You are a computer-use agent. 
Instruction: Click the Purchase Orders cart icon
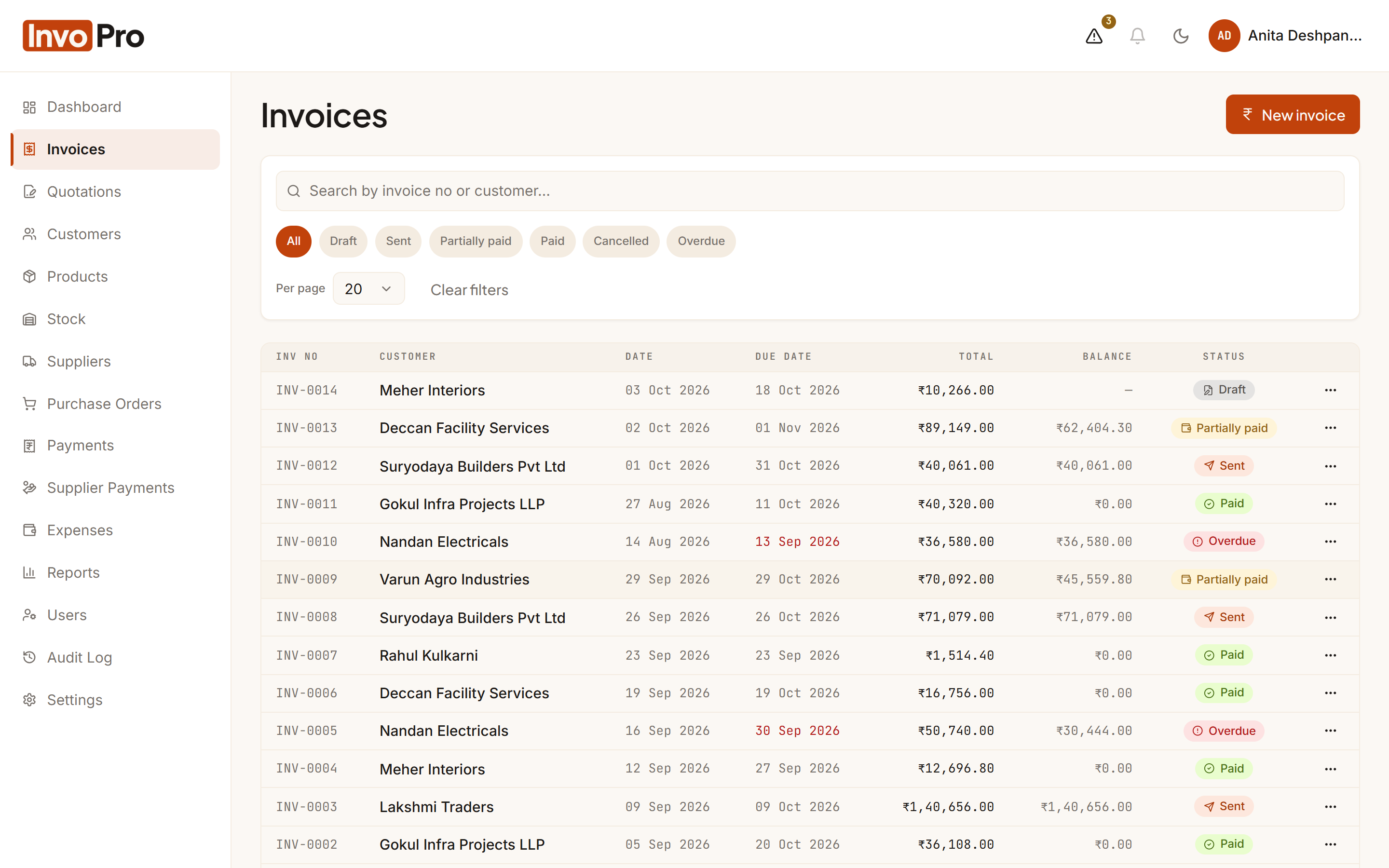(29, 404)
